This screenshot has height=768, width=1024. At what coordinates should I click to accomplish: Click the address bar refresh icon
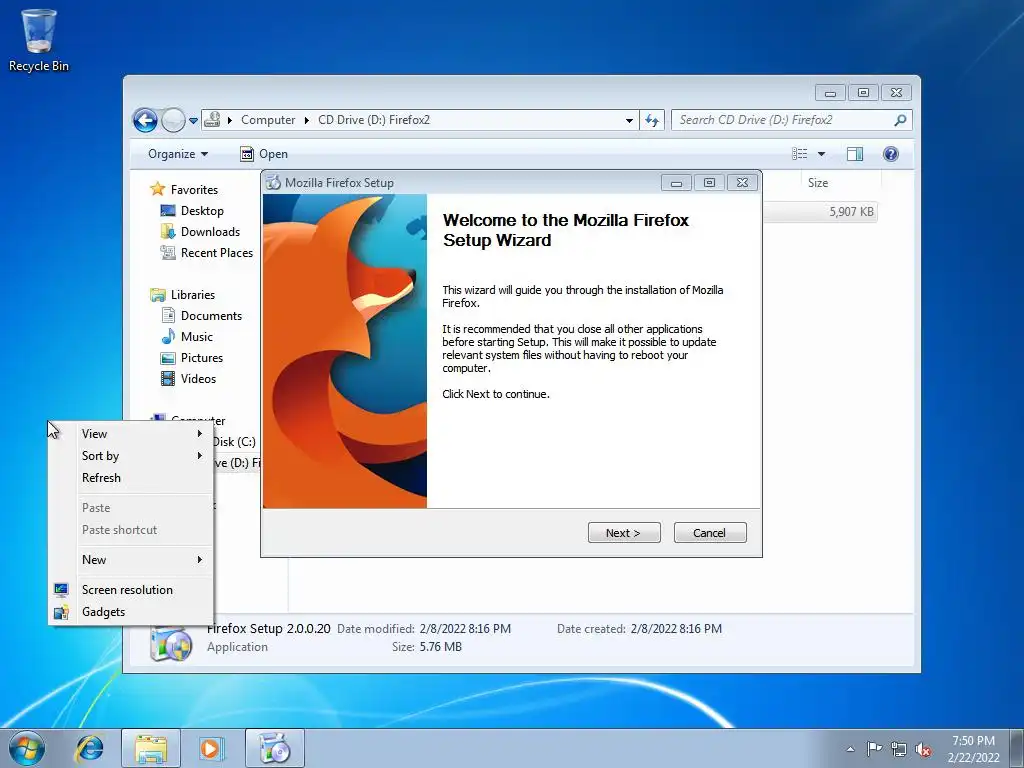coord(652,120)
